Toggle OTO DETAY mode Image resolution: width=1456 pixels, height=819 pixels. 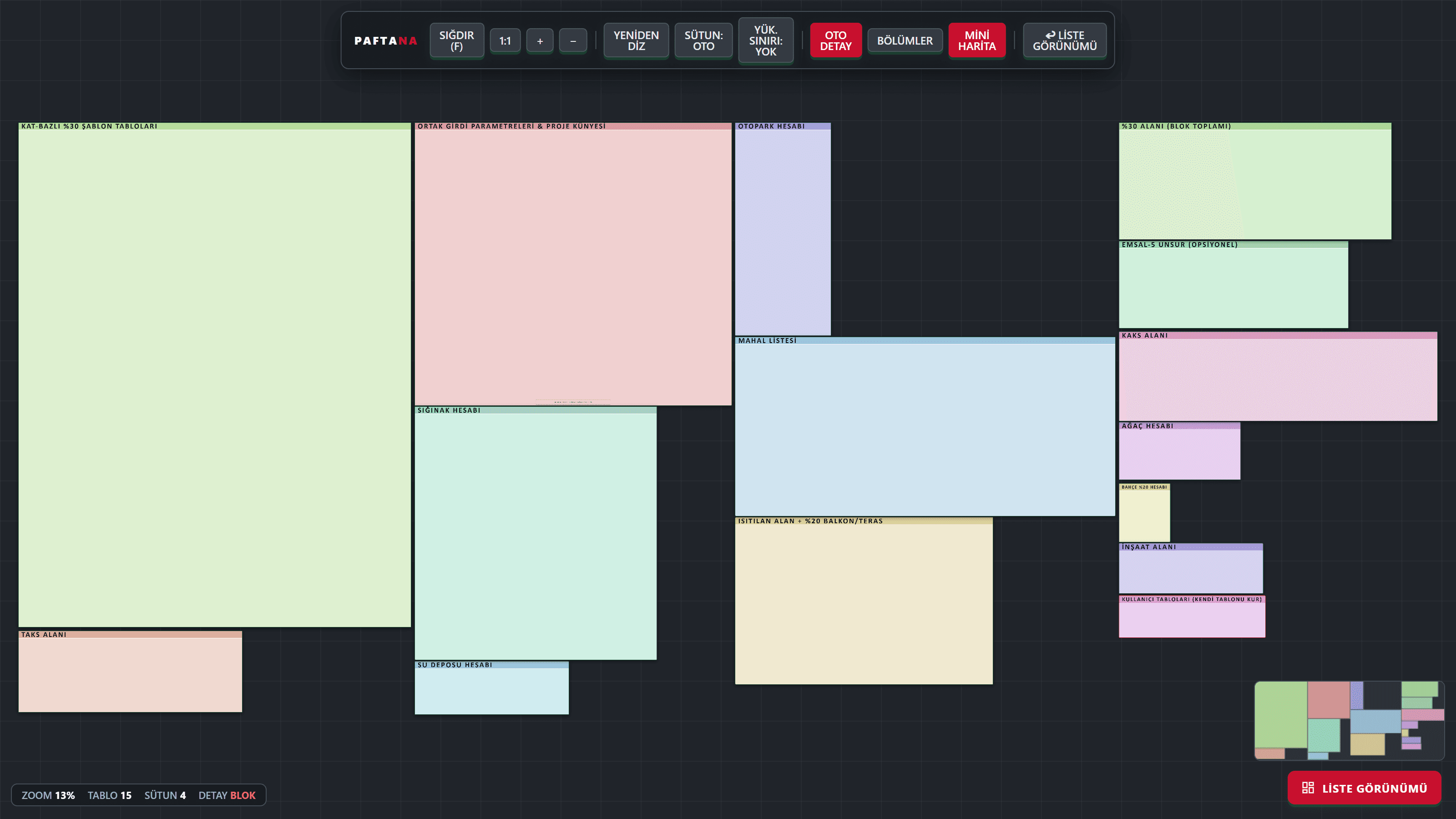click(x=836, y=40)
